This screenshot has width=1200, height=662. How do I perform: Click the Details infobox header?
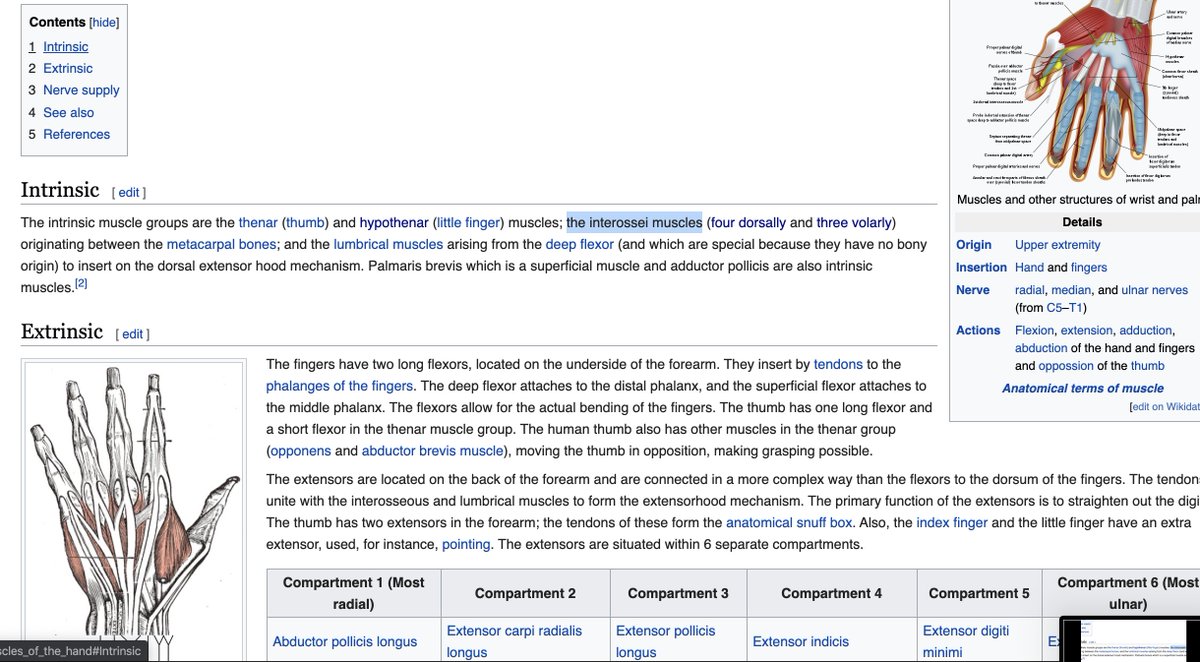(1082, 222)
